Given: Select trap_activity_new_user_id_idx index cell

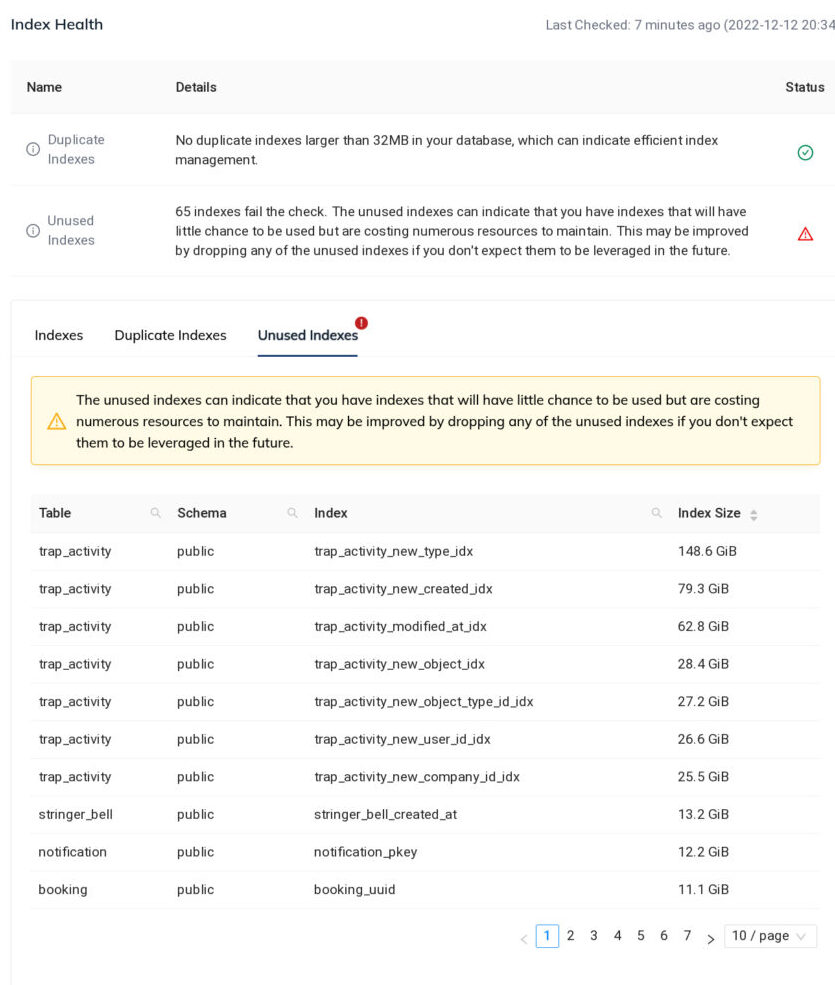Looking at the screenshot, I should point(402,740).
